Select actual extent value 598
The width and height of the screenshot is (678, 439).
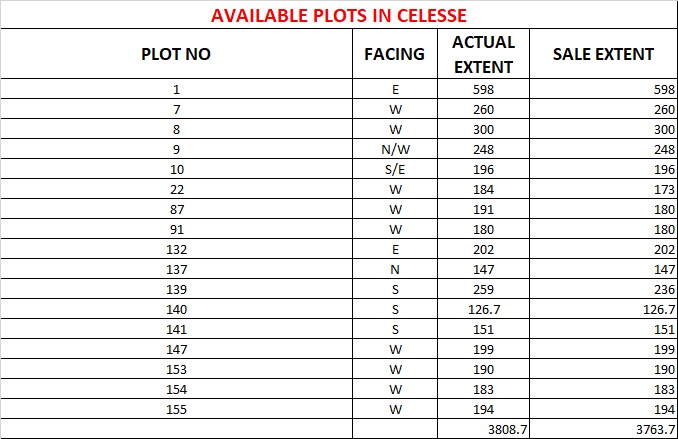pyautogui.click(x=483, y=89)
